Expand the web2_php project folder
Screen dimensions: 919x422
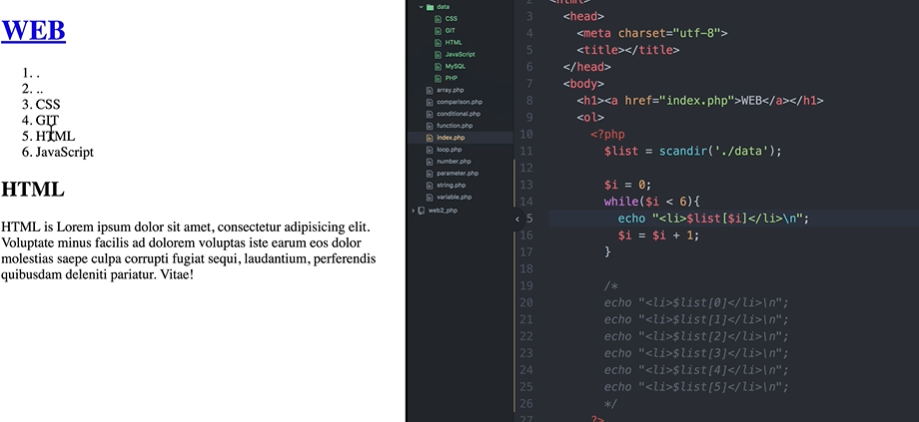pos(413,210)
